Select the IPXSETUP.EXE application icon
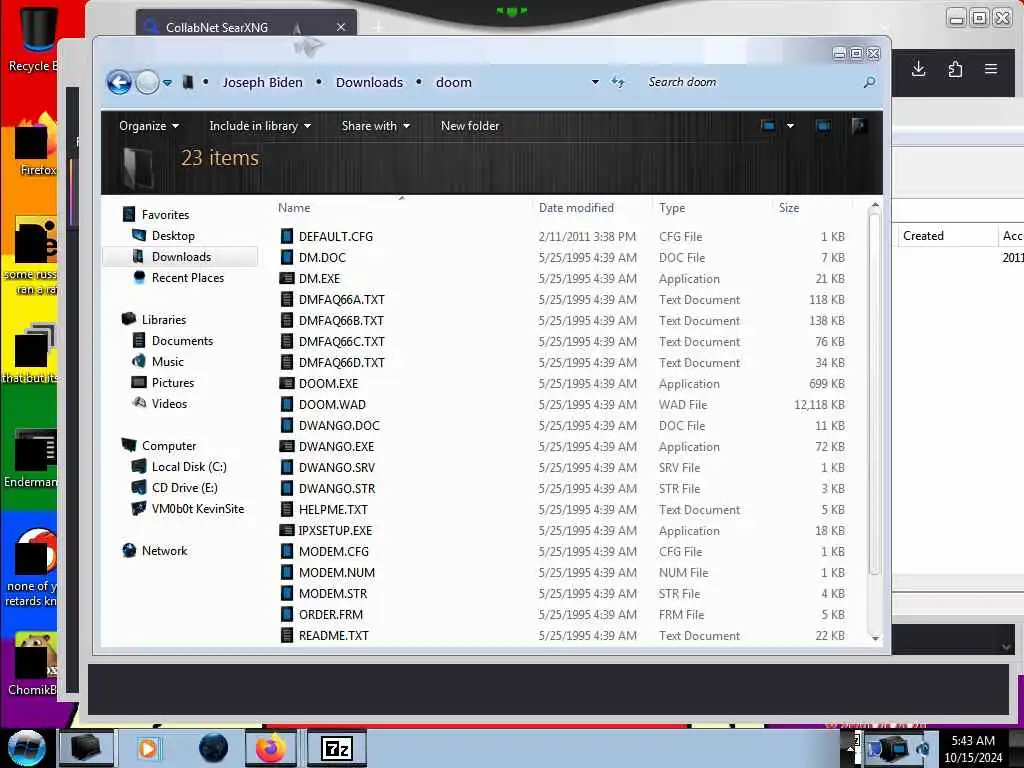1024x768 pixels. pyautogui.click(x=287, y=530)
